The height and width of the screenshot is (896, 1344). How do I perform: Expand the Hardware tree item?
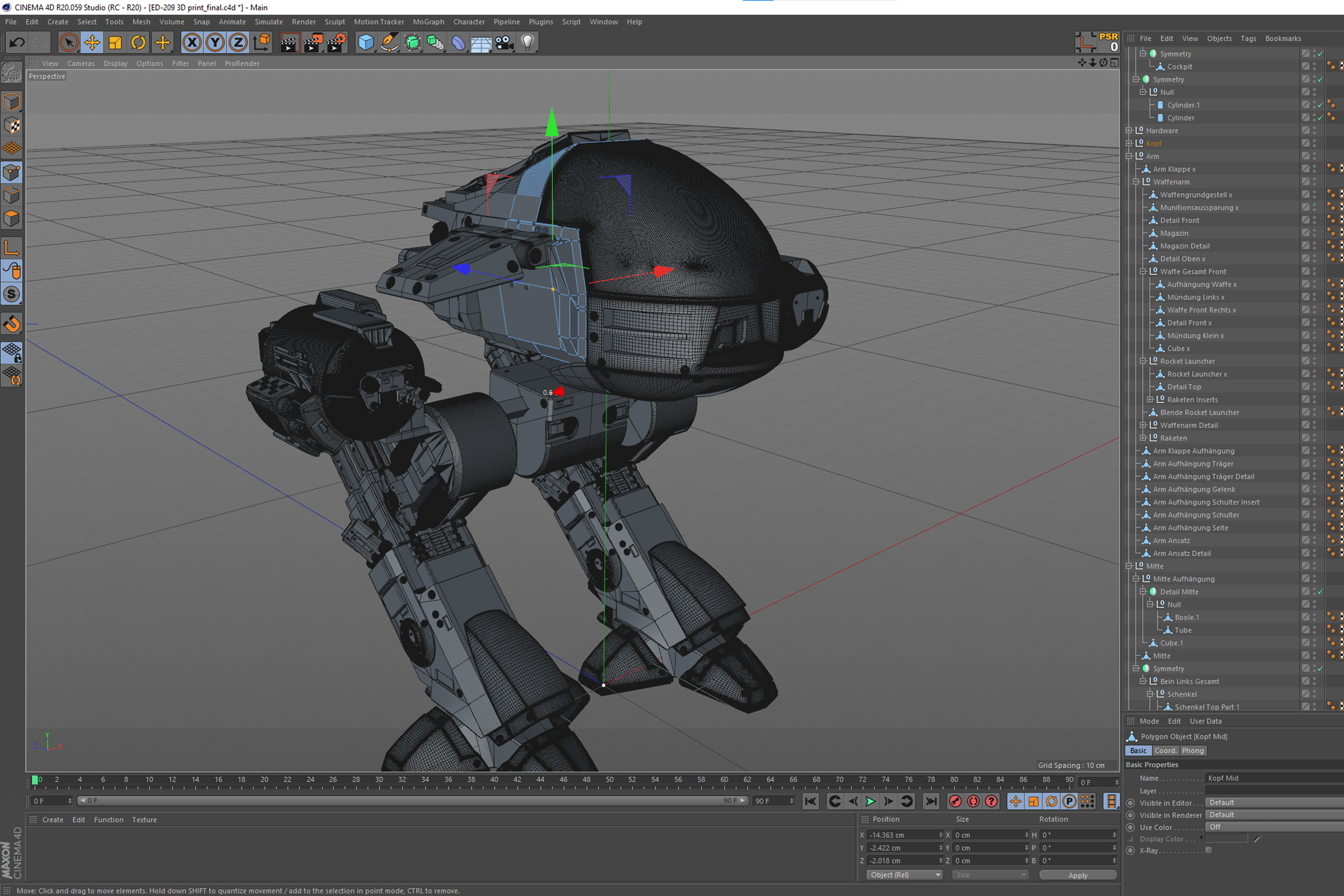coord(1129,130)
